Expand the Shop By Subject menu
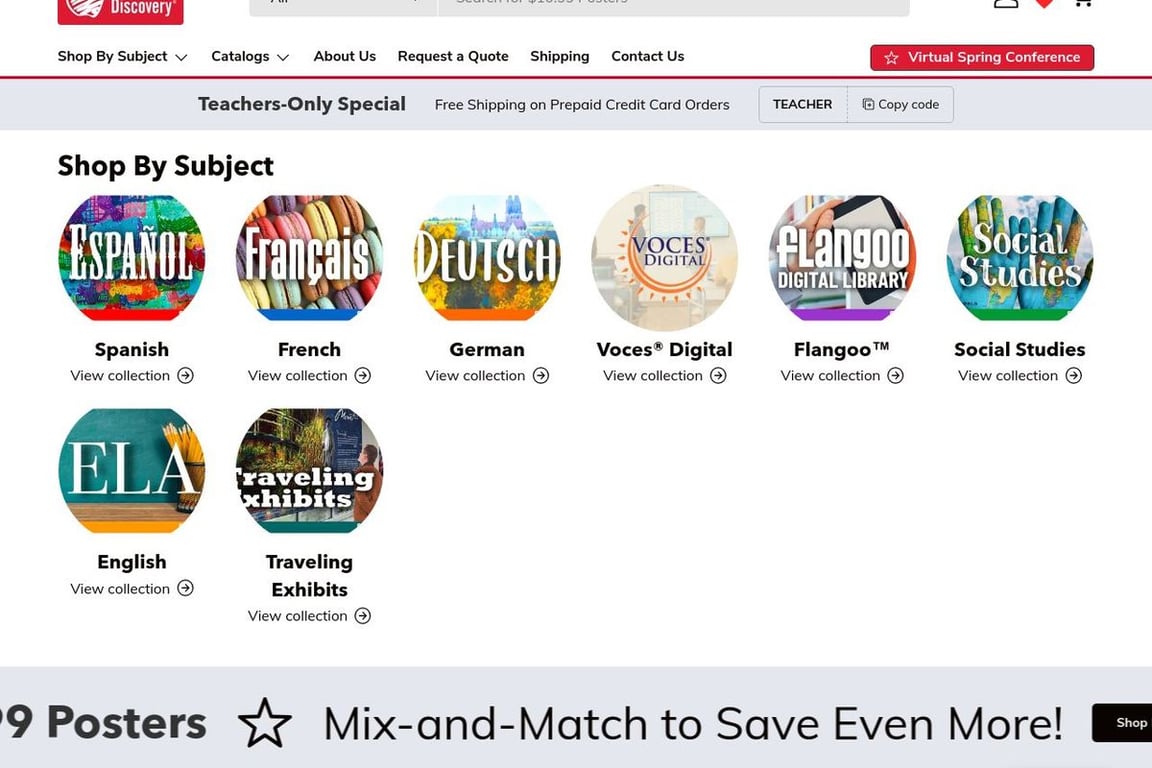1152x768 pixels. 123,57
